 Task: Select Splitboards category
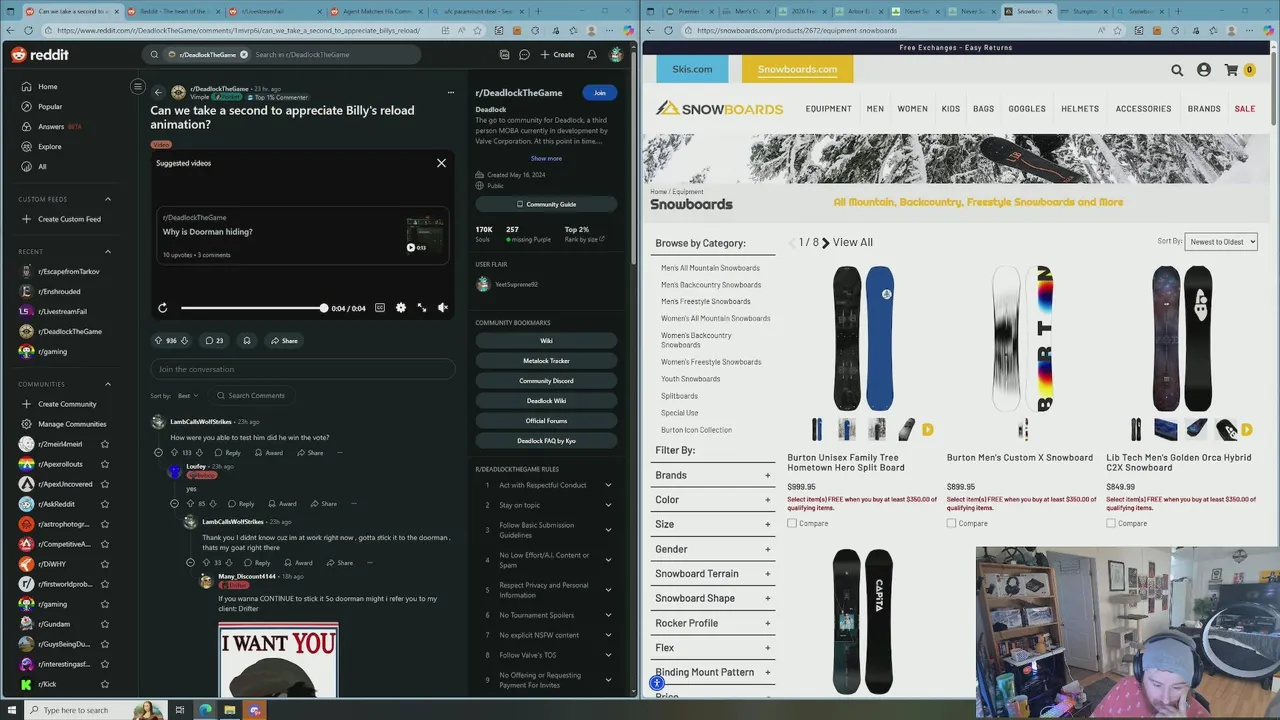[679, 396]
